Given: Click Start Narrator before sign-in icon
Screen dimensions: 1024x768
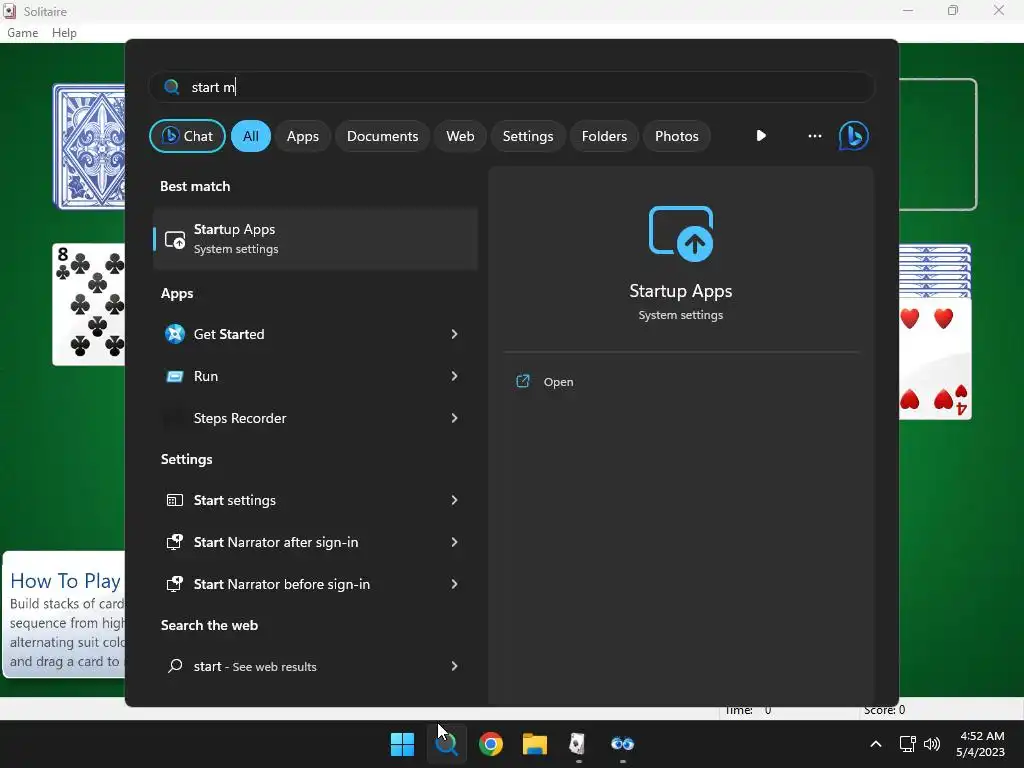Looking at the screenshot, I should (x=174, y=584).
